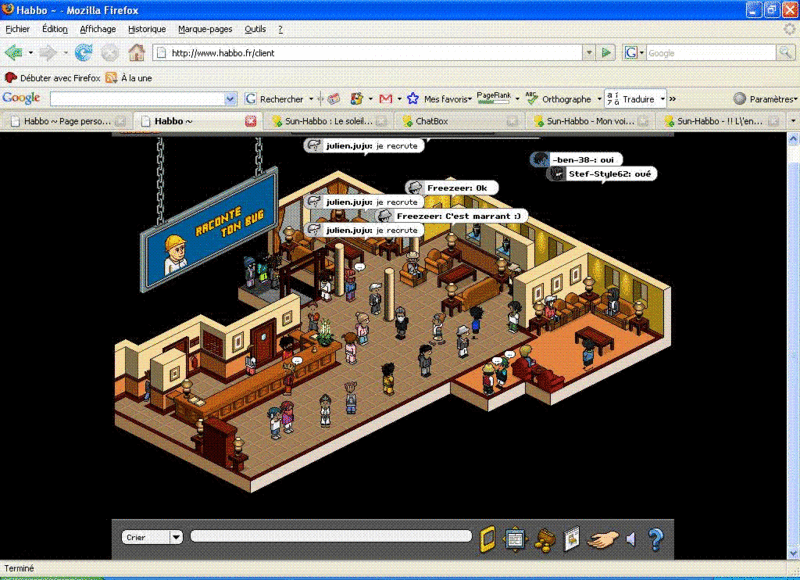800x580 pixels.
Task: Switch to the Habbo ~ Page perso tab
Action: (x=67, y=121)
